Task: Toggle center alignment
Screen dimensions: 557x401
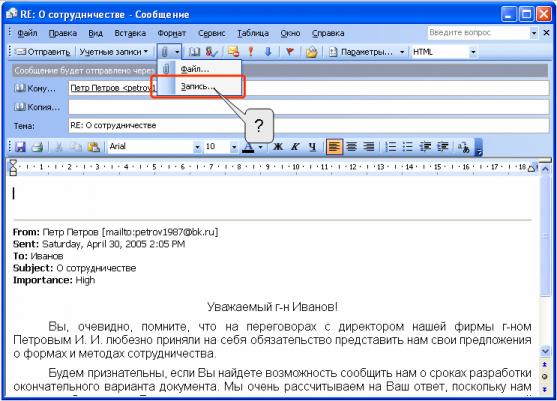Action: (352, 147)
